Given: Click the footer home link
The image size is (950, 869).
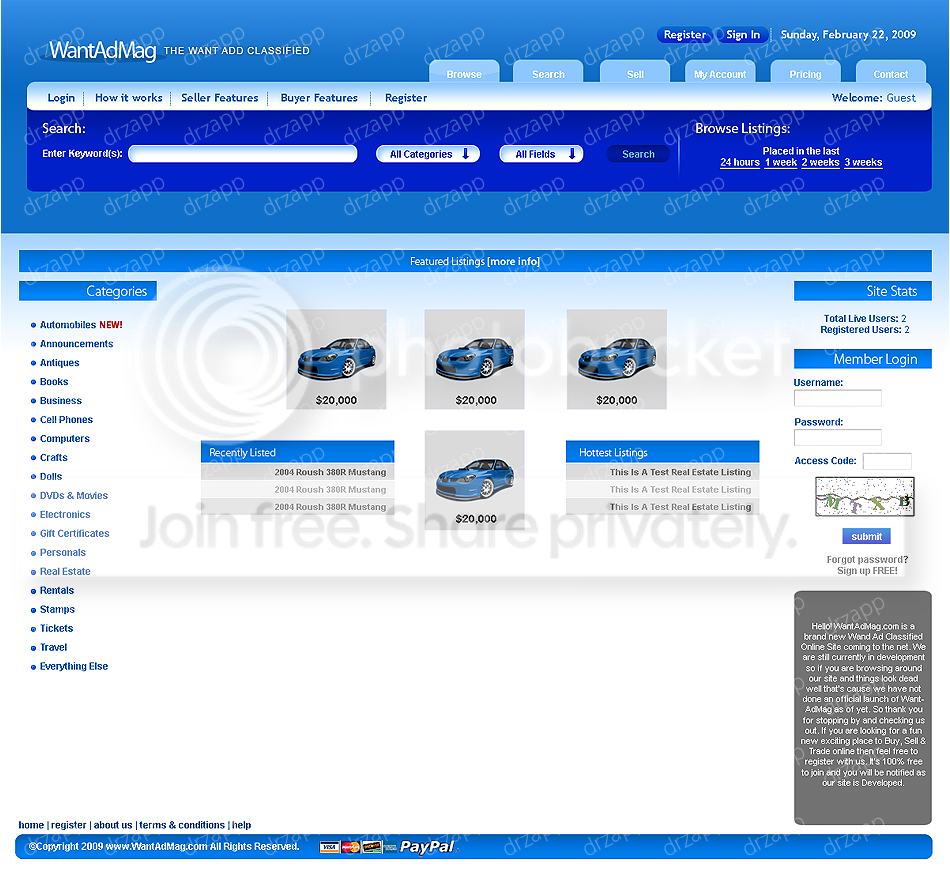Looking at the screenshot, I should click(x=31, y=825).
